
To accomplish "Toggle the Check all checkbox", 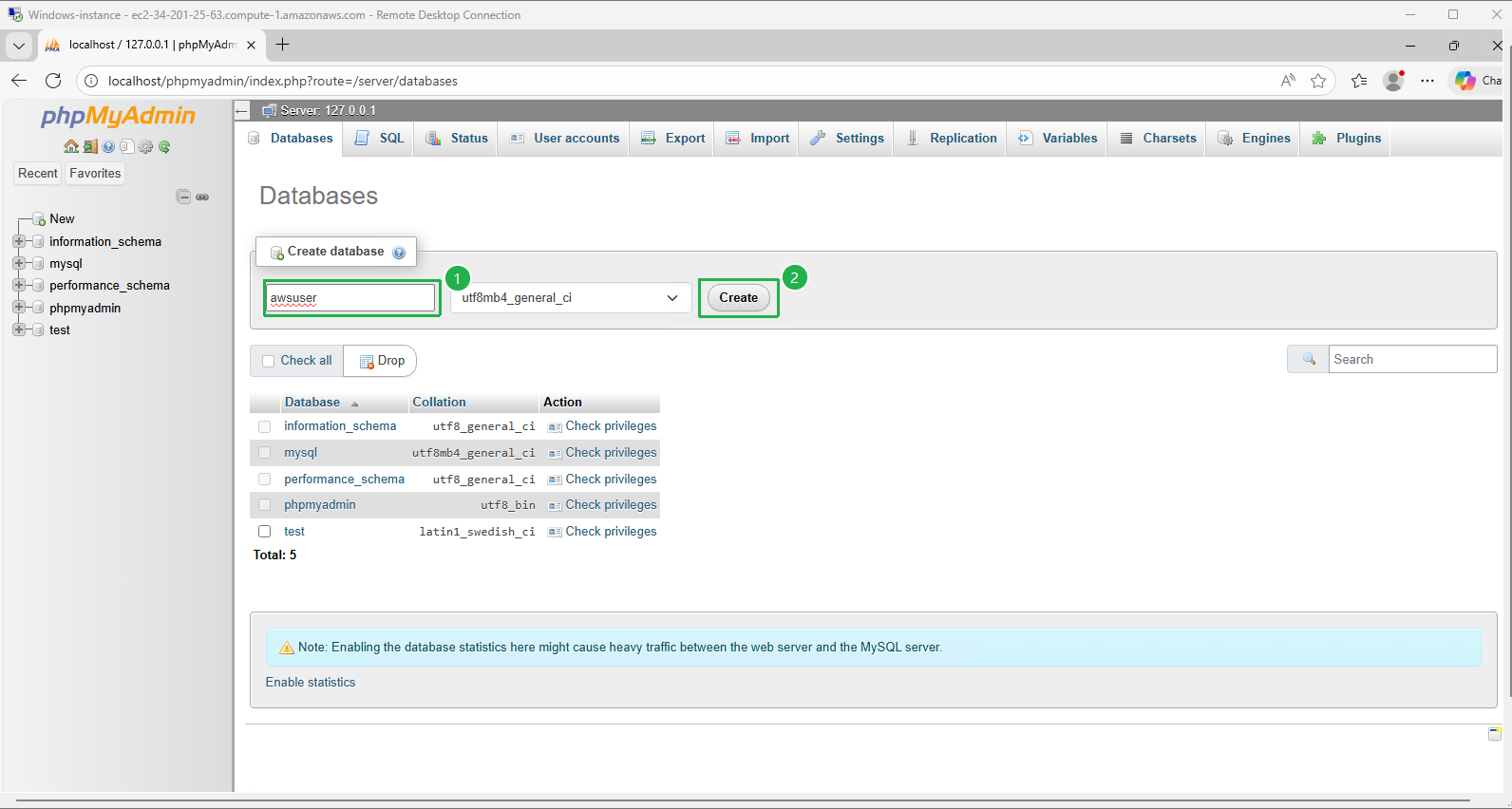I will (268, 361).
